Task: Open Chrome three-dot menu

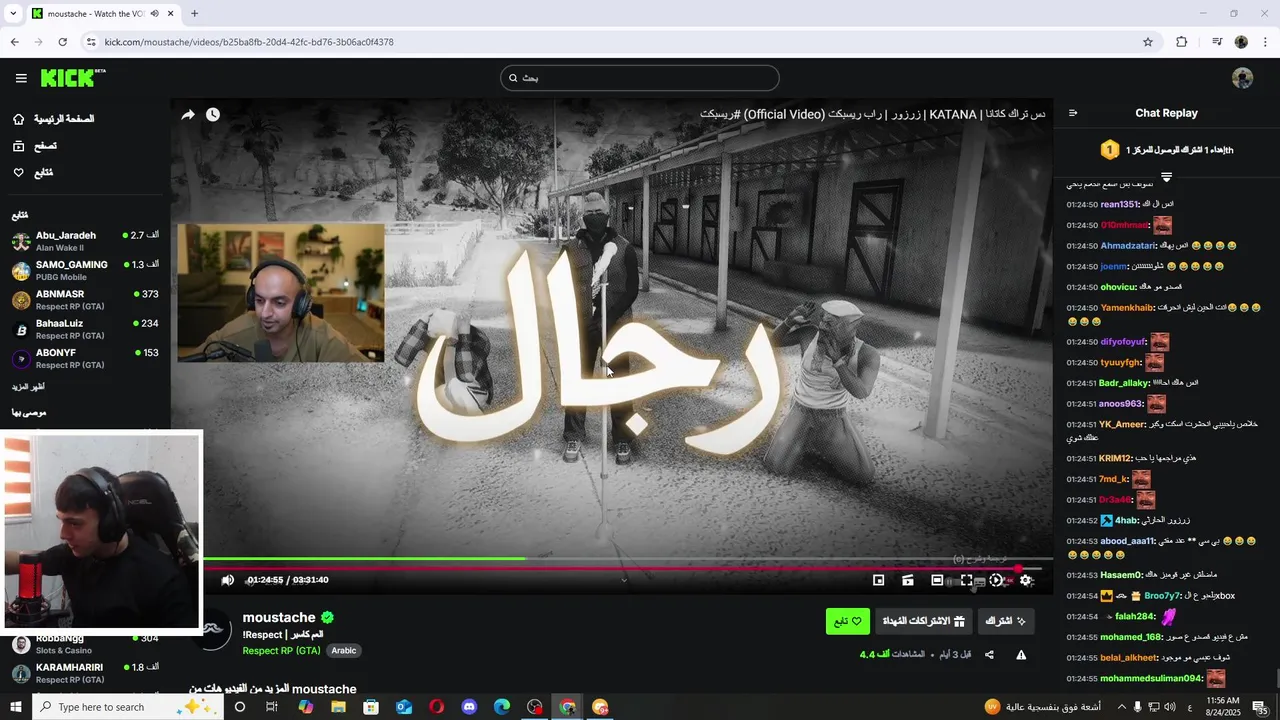Action: pos(1266,42)
